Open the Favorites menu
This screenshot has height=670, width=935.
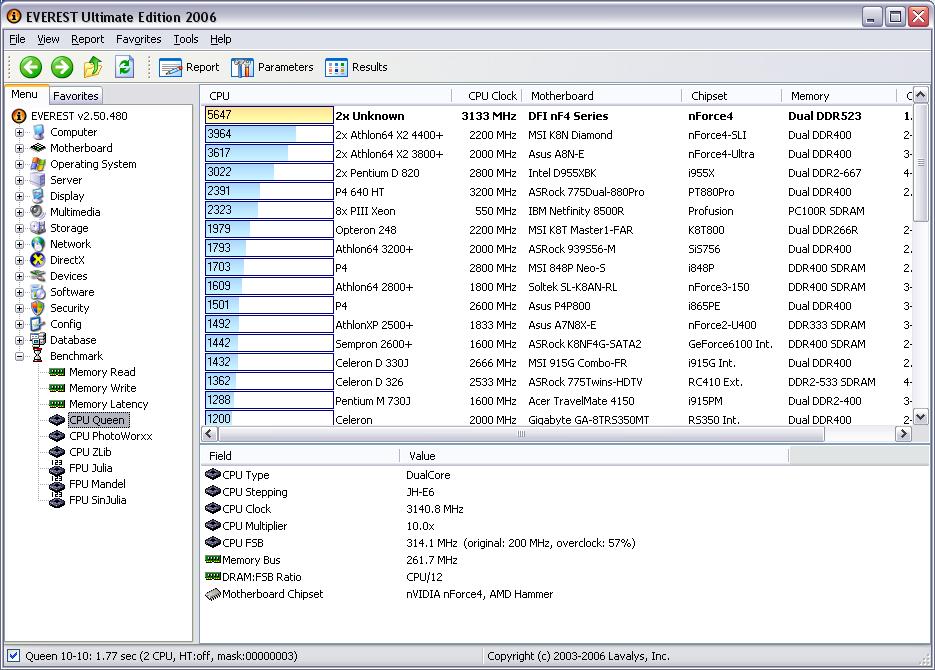(138, 39)
